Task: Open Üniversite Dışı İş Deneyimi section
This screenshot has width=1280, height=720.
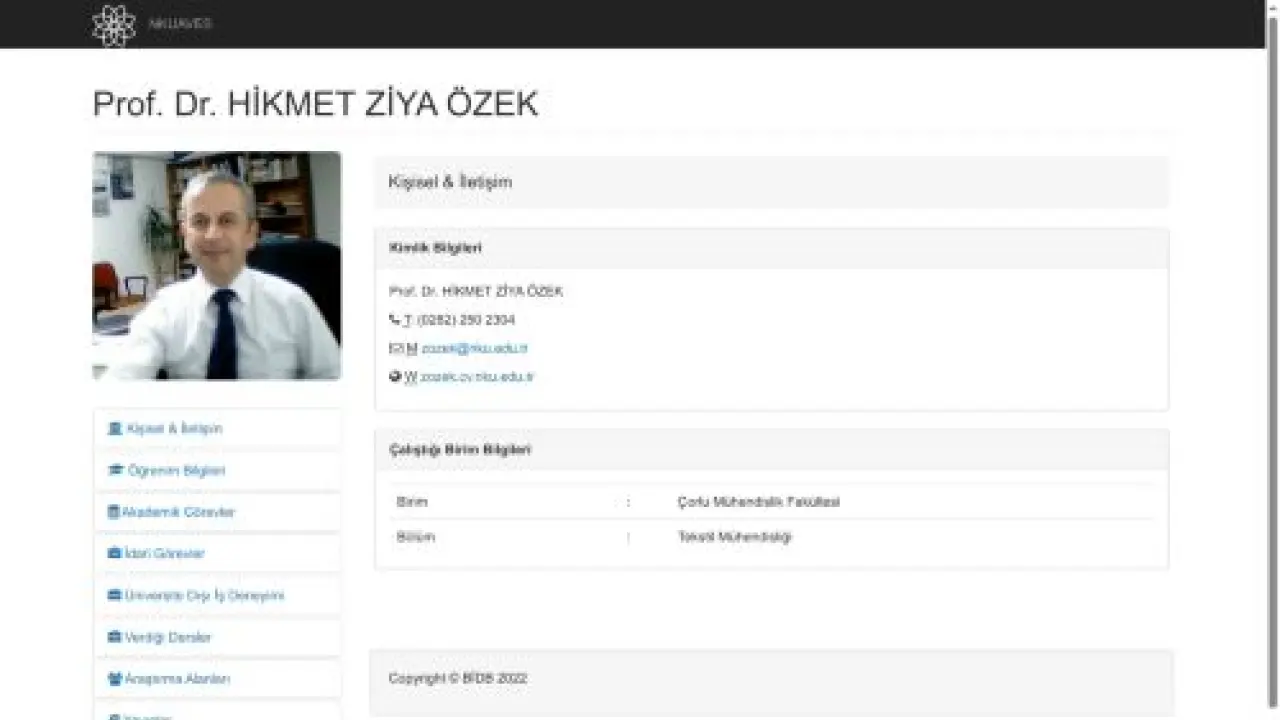Action: click(x=217, y=596)
